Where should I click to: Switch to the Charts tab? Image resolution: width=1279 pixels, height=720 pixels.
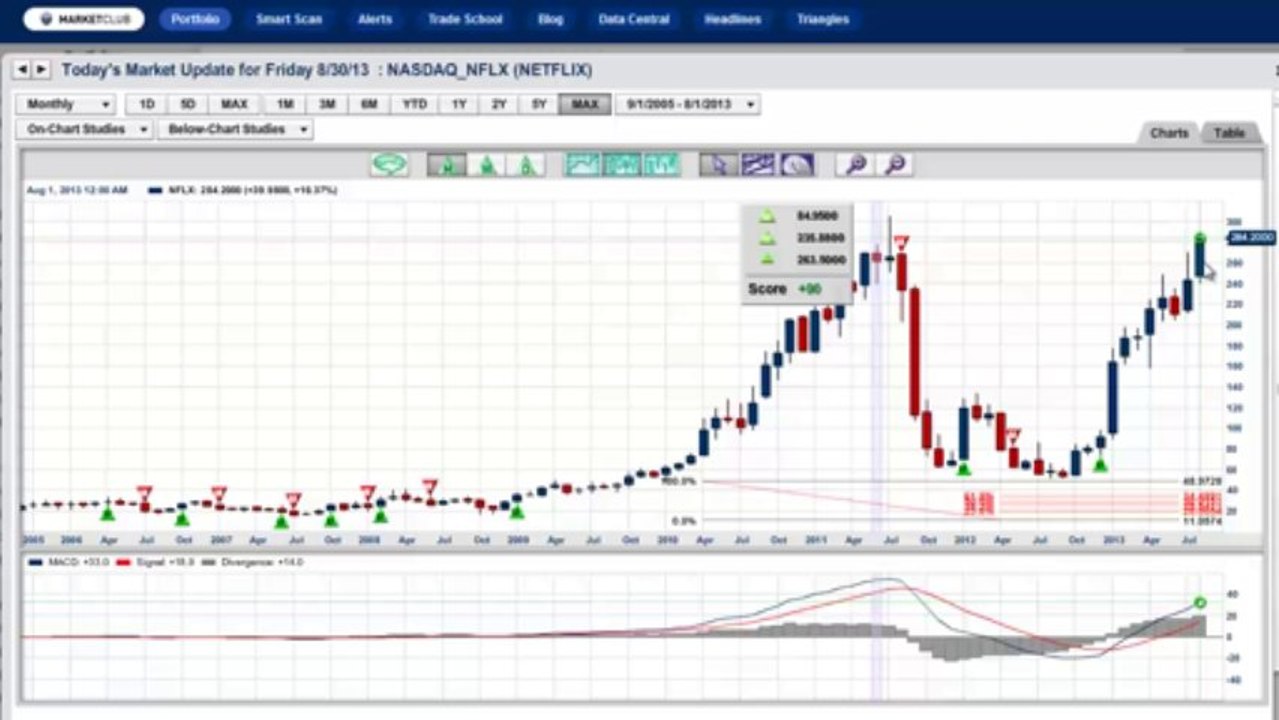tap(1169, 133)
